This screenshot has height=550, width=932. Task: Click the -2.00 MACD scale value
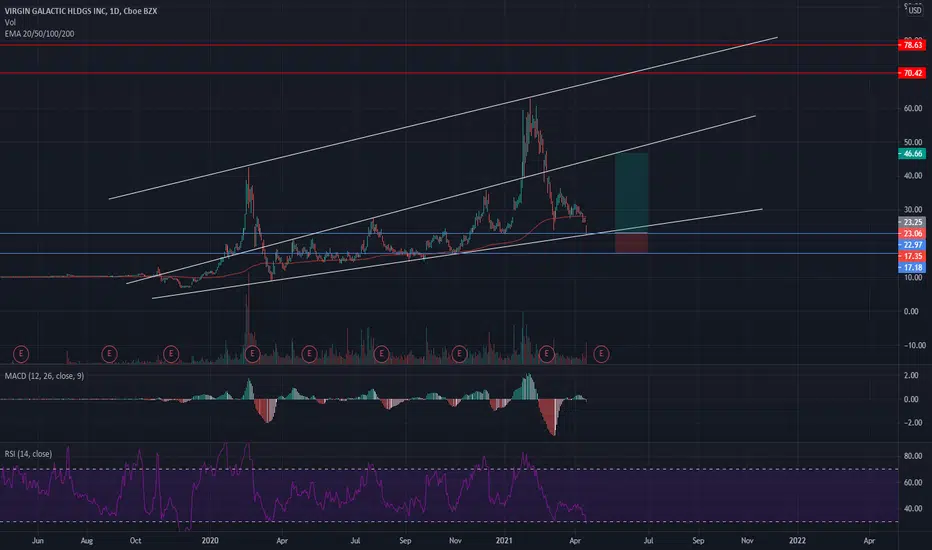910,423
